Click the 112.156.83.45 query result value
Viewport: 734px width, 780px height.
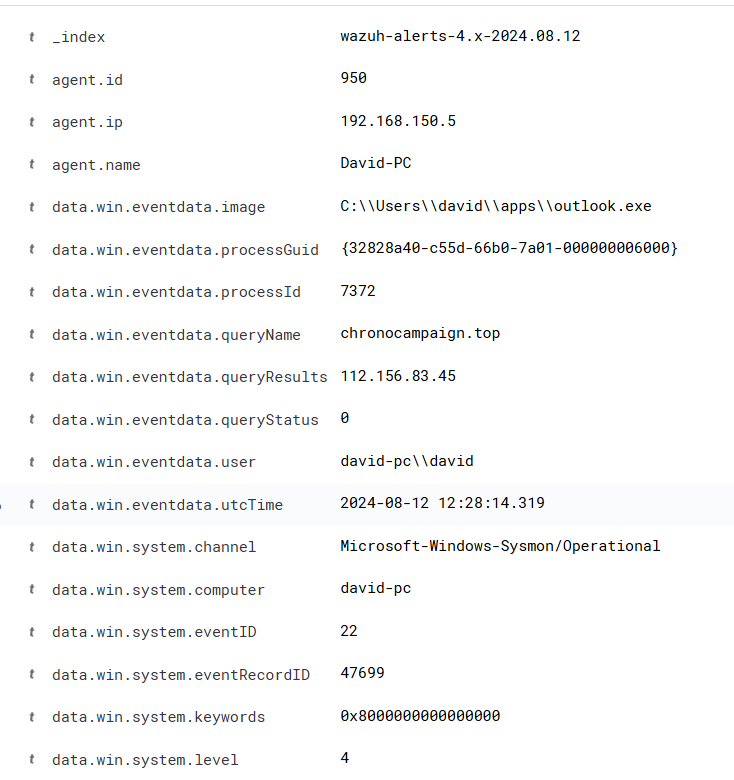pyautogui.click(x=398, y=376)
